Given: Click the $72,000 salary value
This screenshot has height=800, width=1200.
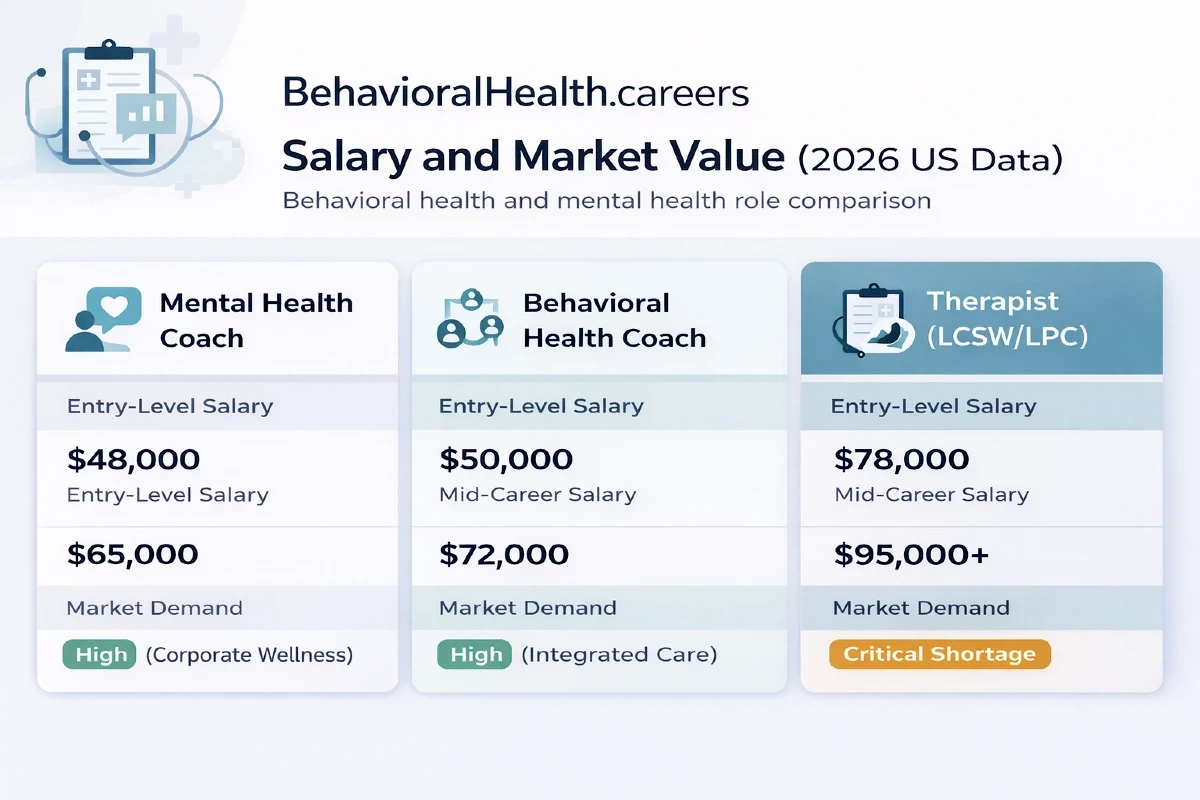Looking at the screenshot, I should pos(504,554).
